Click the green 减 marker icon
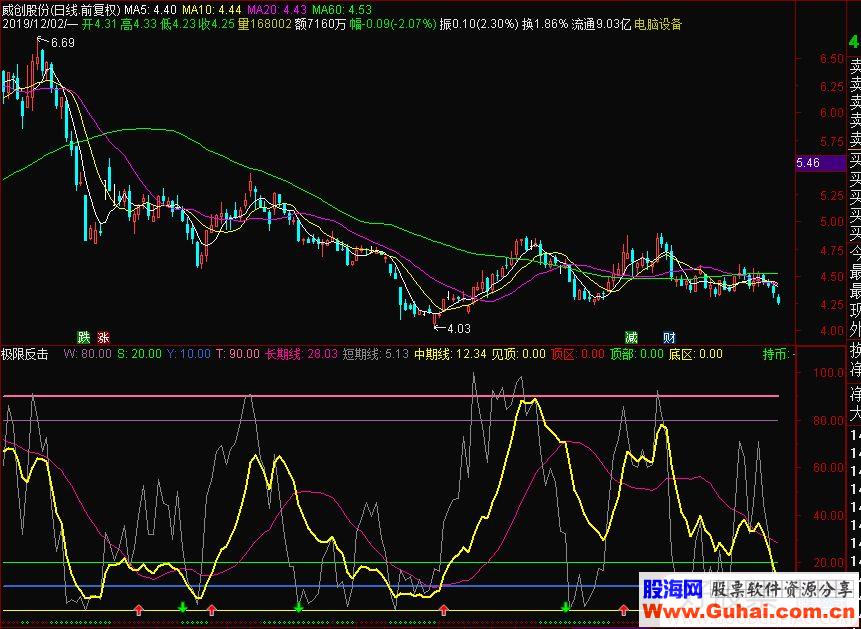 pyautogui.click(x=631, y=337)
